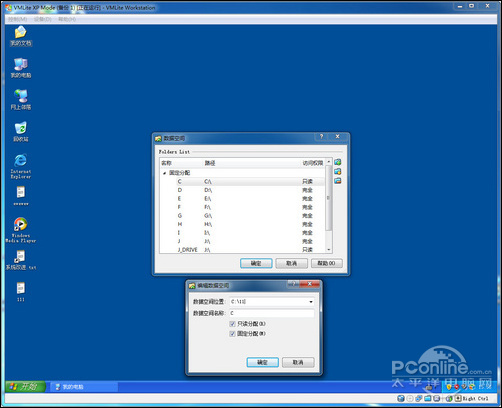Collapse the 固定分配 tree group

click(164, 173)
